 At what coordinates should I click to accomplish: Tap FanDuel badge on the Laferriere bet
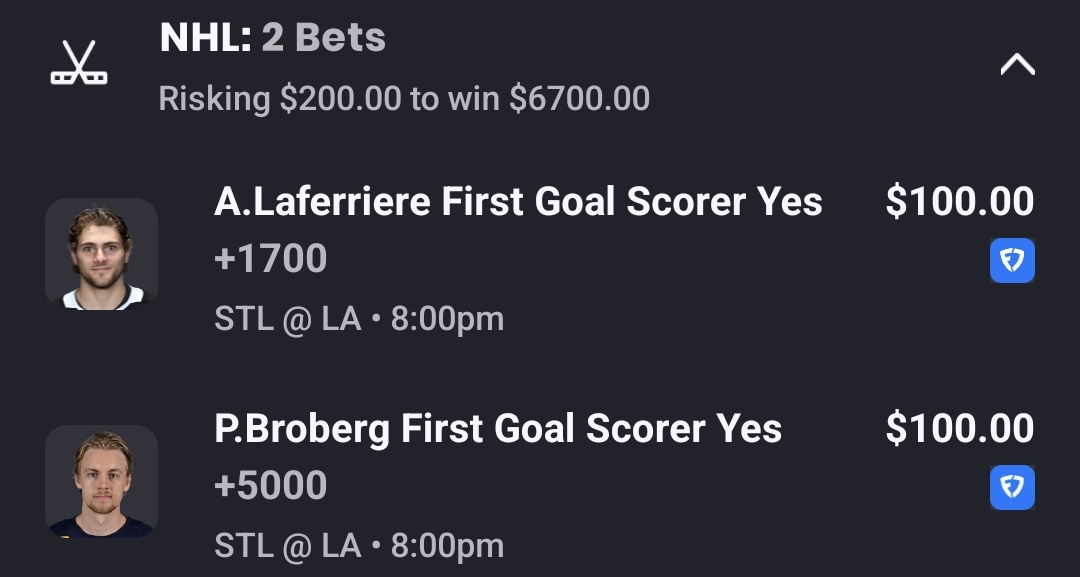click(x=1012, y=261)
